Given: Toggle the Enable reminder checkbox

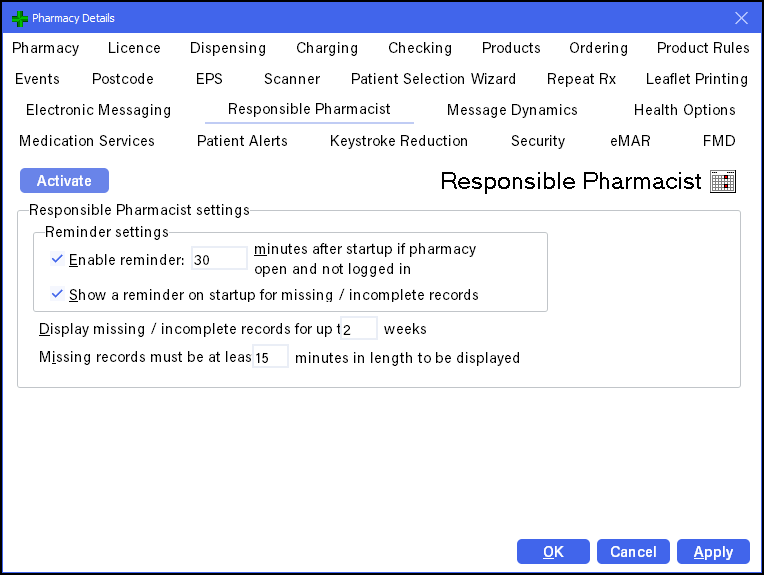Looking at the screenshot, I should coord(57,260).
